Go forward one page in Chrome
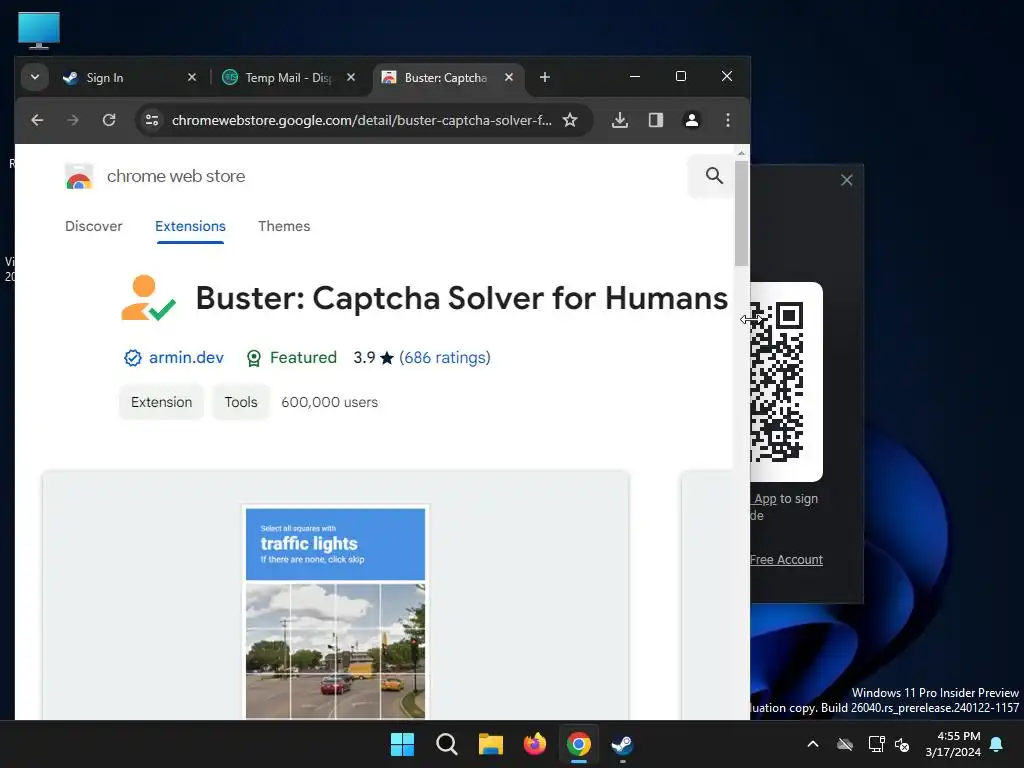Viewport: 1024px width, 768px height. (73, 120)
